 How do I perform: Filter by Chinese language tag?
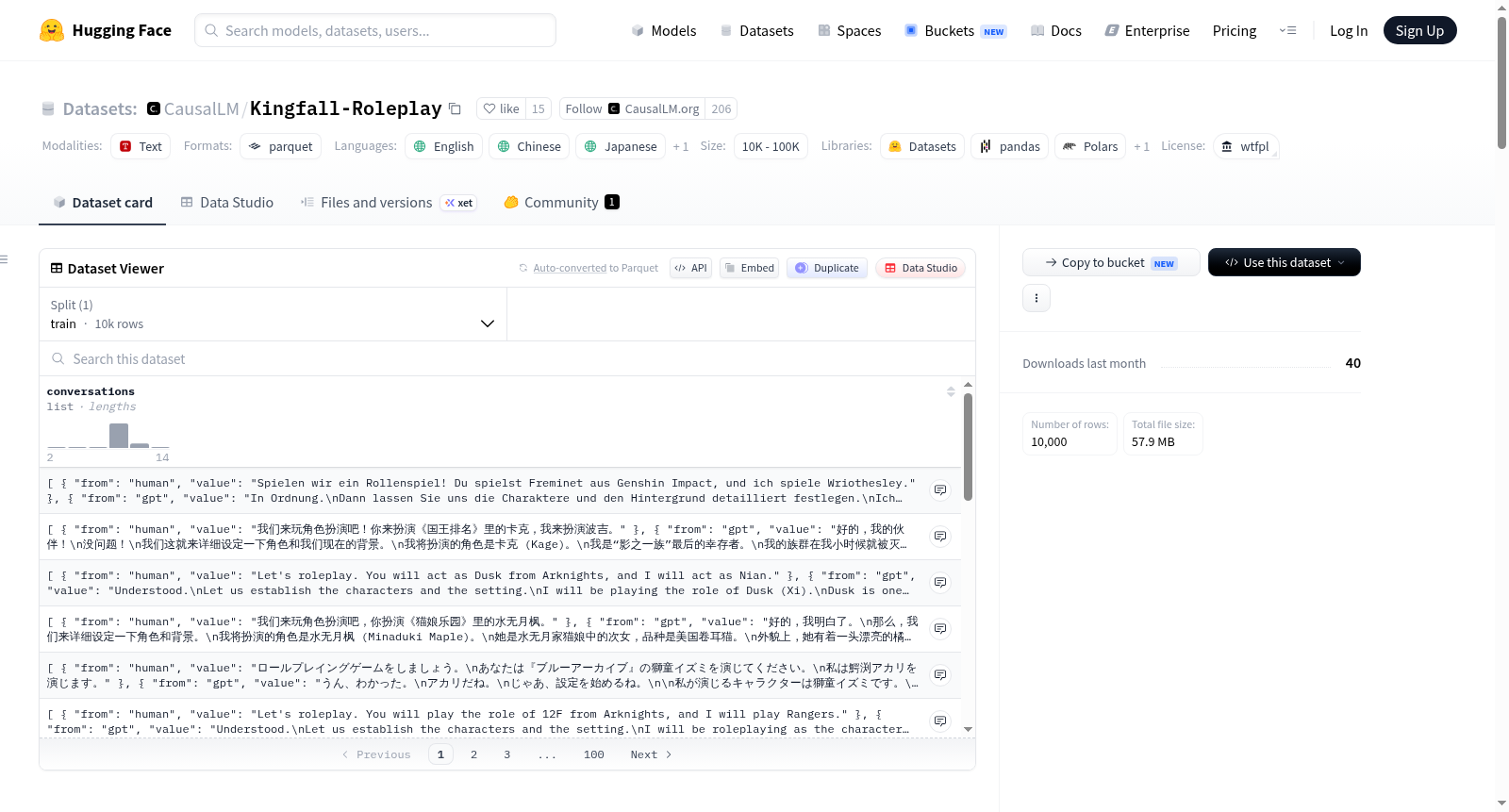click(529, 146)
